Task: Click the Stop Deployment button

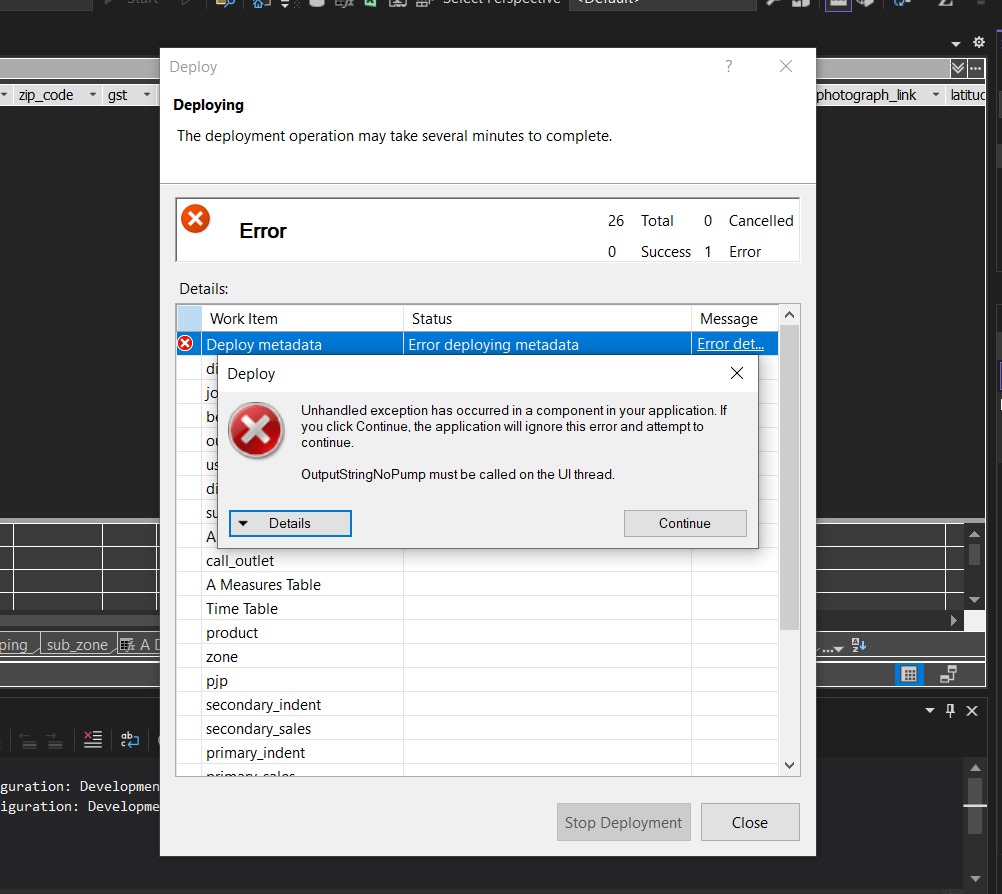Action: [x=623, y=822]
